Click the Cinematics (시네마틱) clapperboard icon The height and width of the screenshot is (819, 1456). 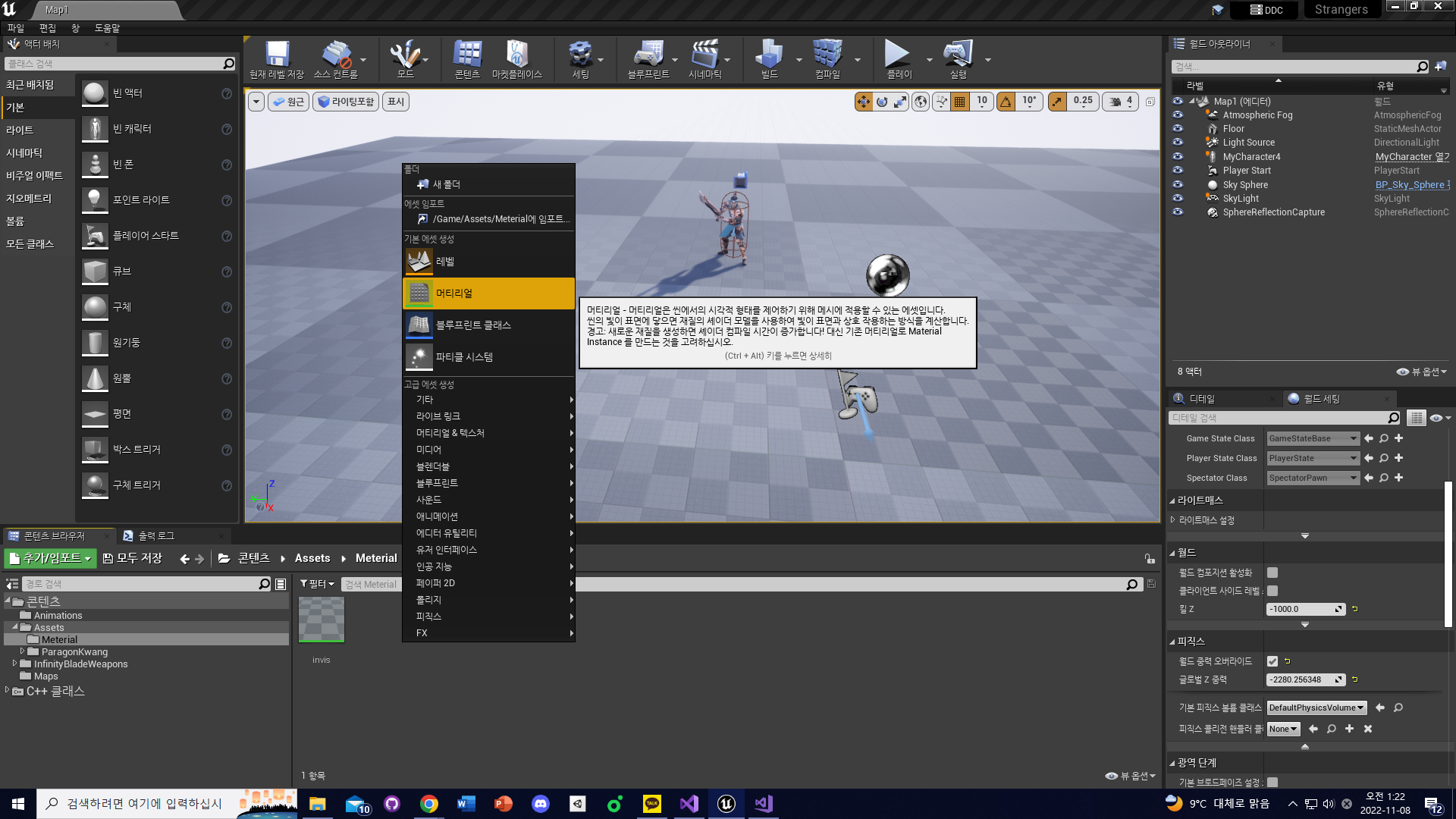coord(704,55)
